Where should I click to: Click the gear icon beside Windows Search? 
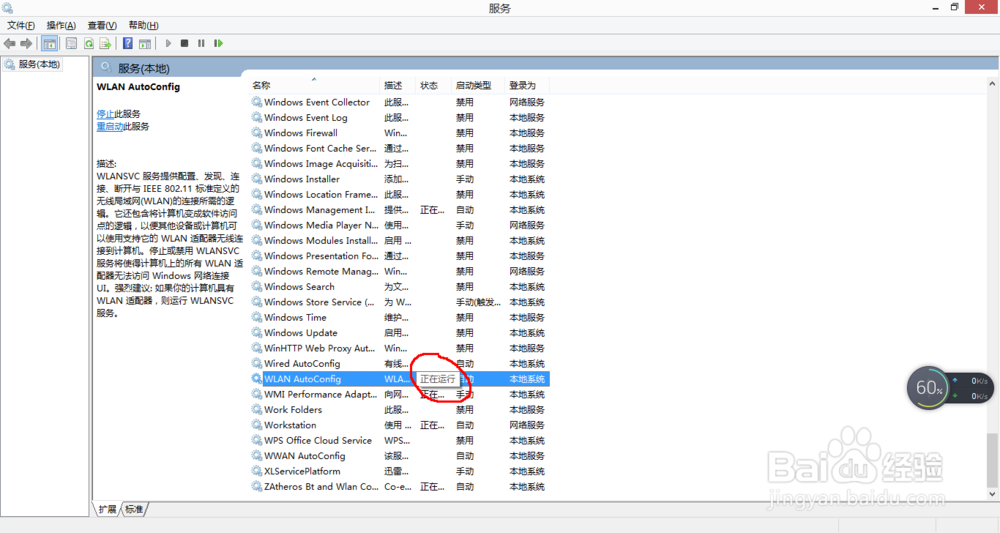[256, 287]
